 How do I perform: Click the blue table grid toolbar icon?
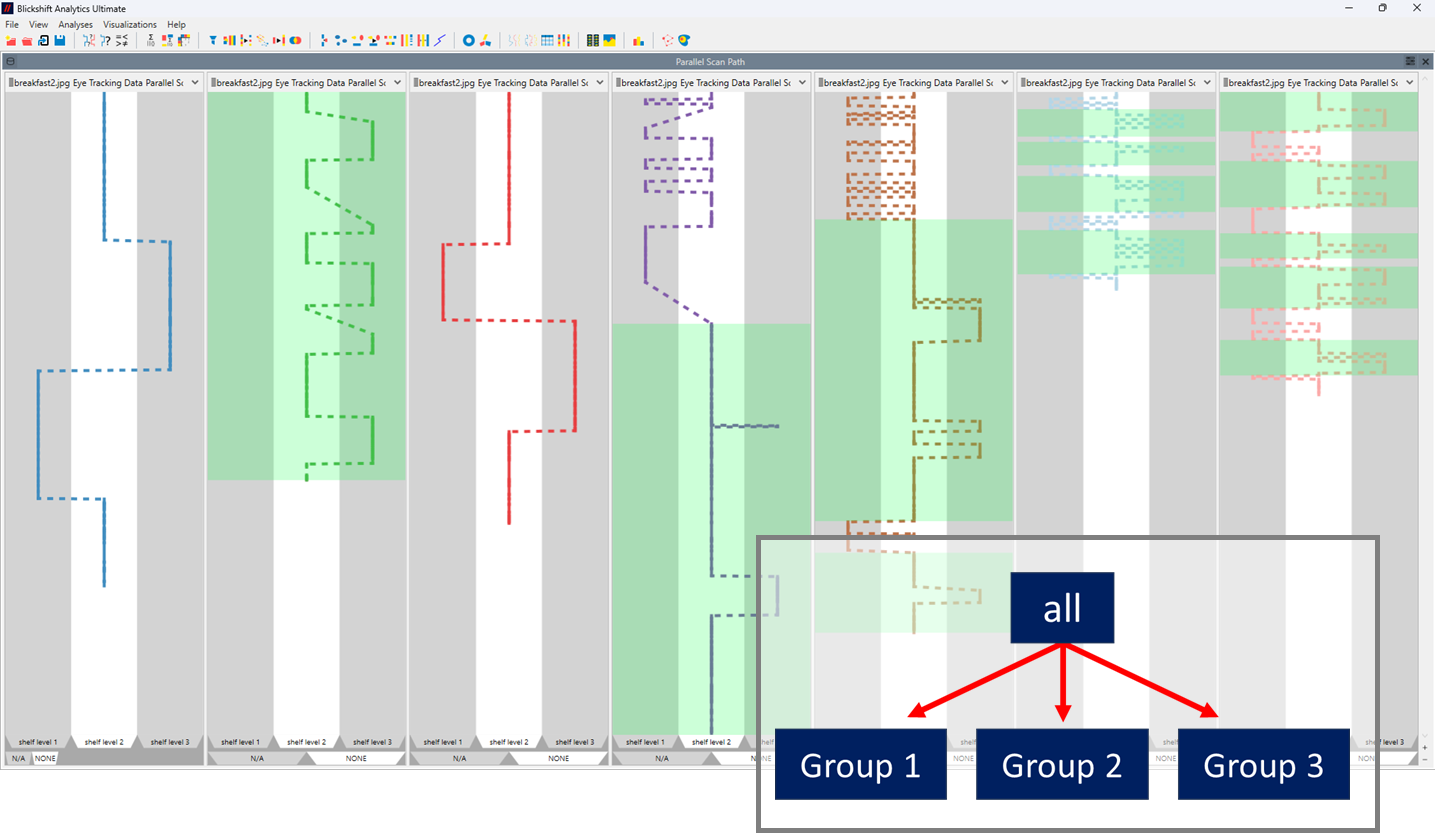tap(547, 41)
